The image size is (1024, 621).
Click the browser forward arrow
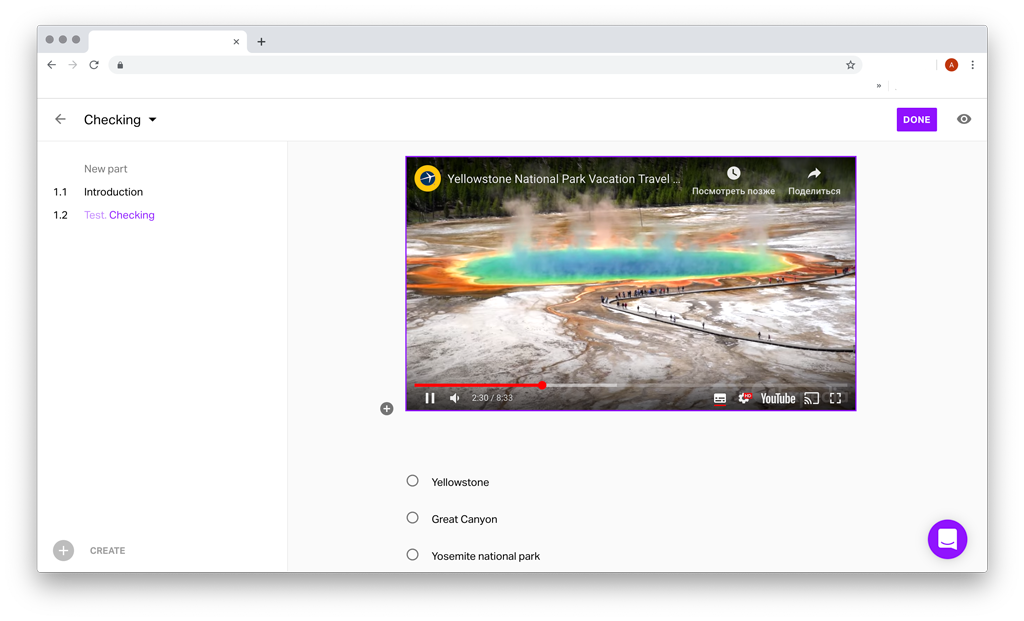(72, 65)
